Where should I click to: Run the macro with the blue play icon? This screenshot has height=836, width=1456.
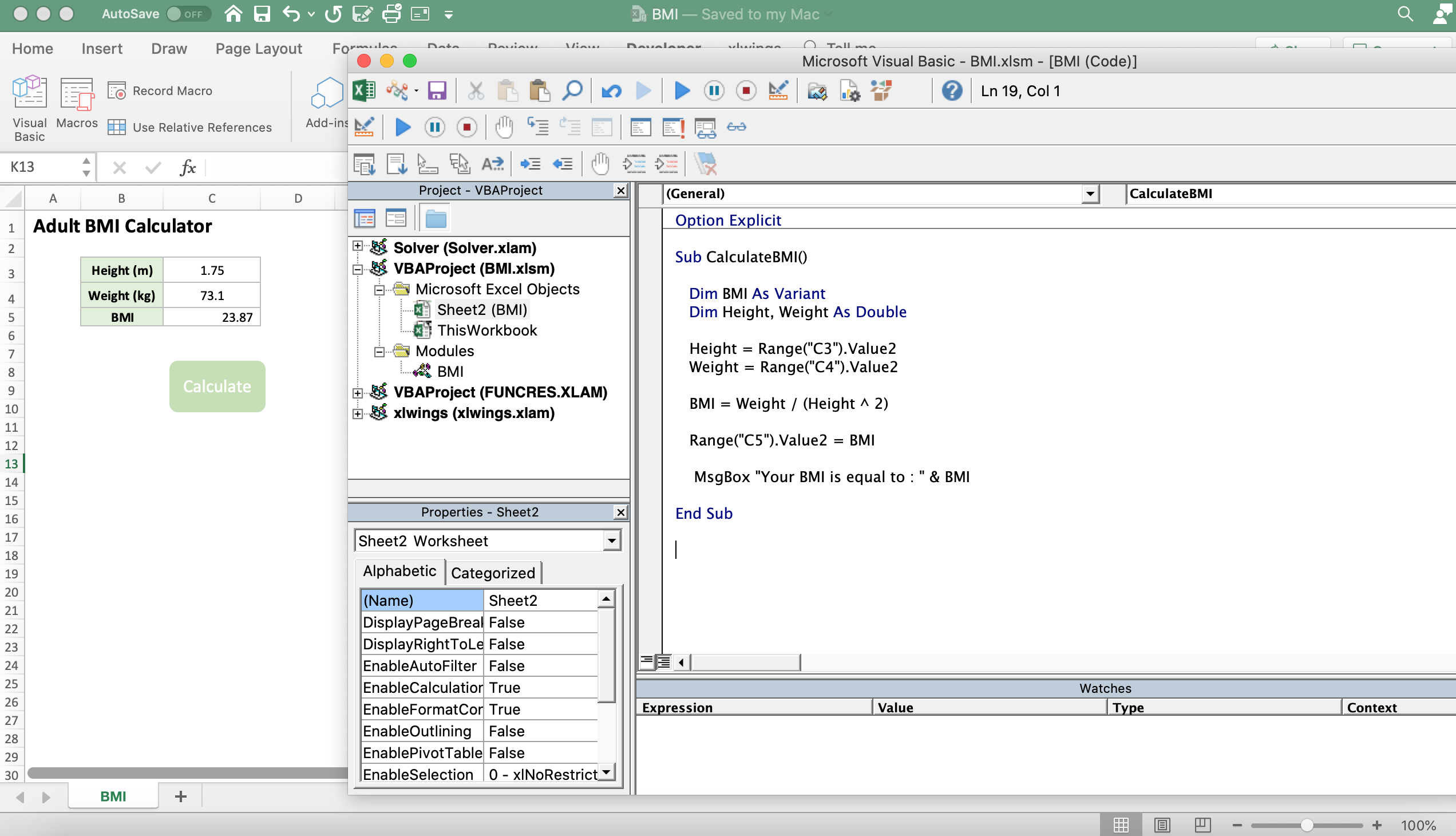tap(681, 90)
